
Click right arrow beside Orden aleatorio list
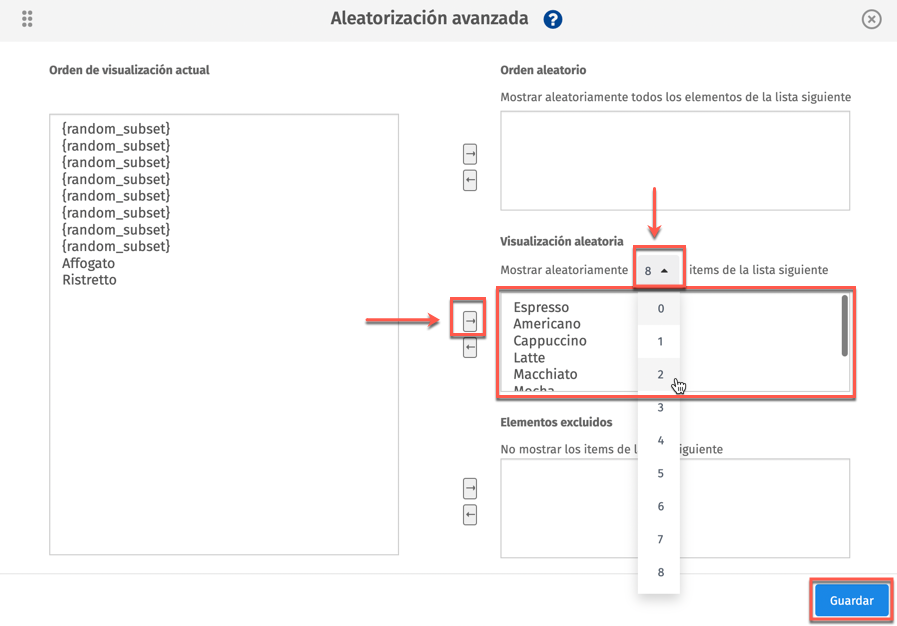[x=470, y=154]
